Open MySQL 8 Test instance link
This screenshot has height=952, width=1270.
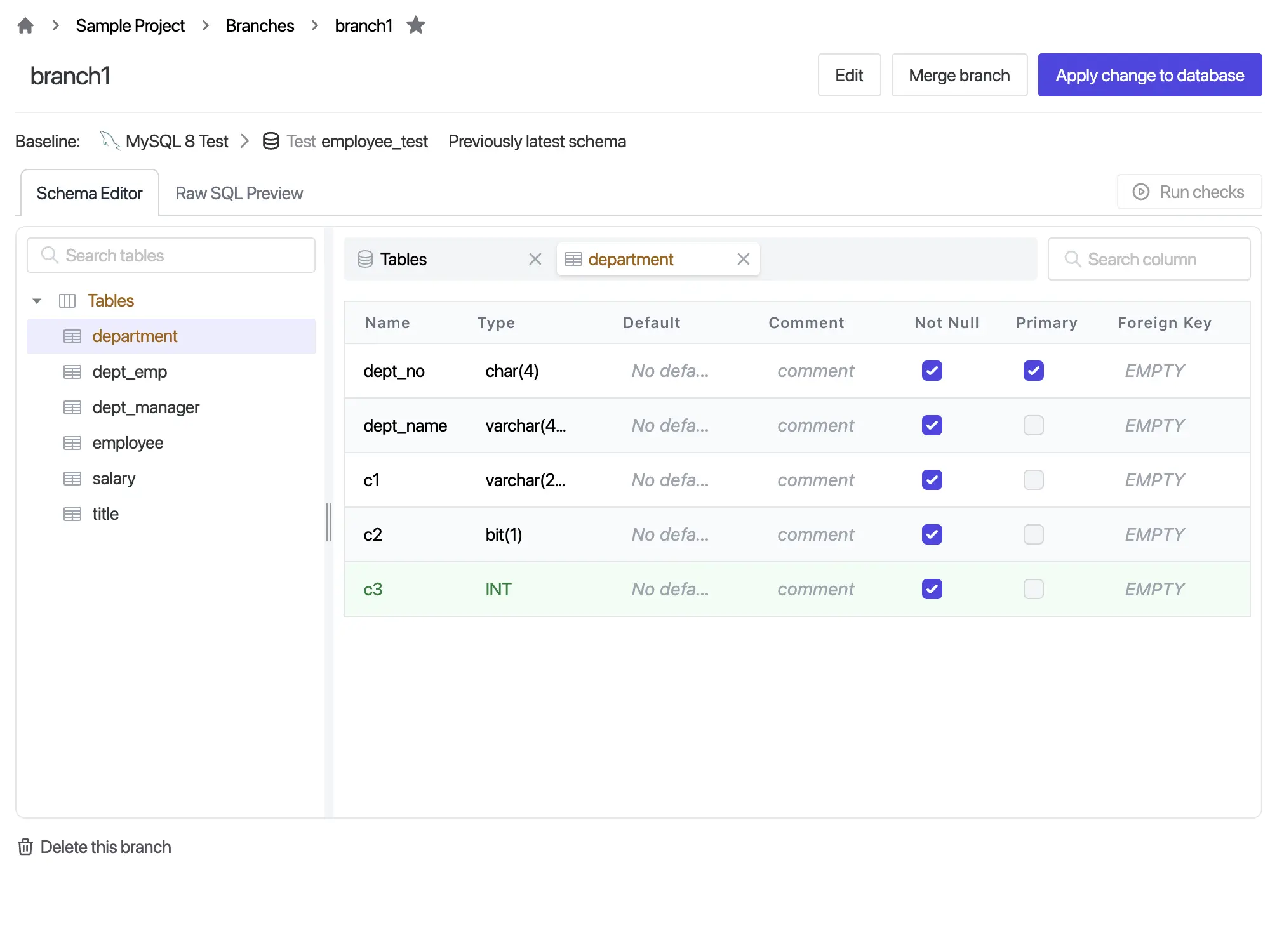point(177,141)
